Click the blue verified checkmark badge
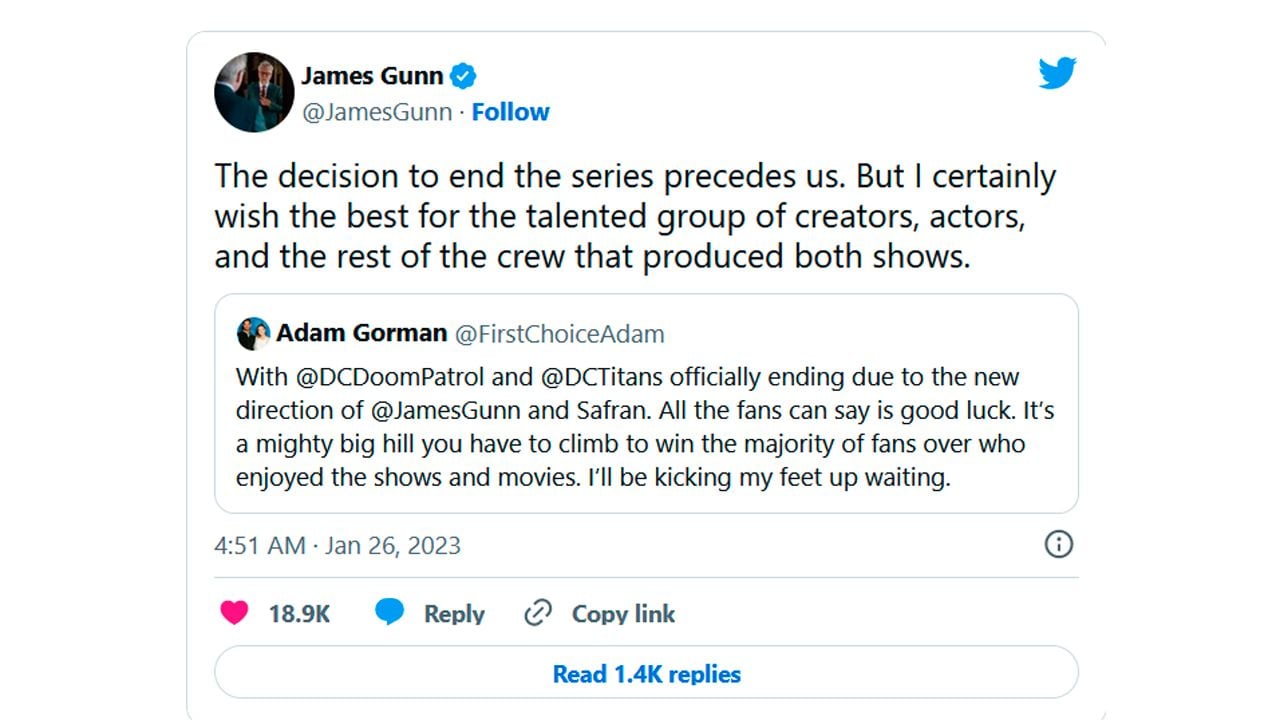The height and width of the screenshot is (720, 1280). 462,76
